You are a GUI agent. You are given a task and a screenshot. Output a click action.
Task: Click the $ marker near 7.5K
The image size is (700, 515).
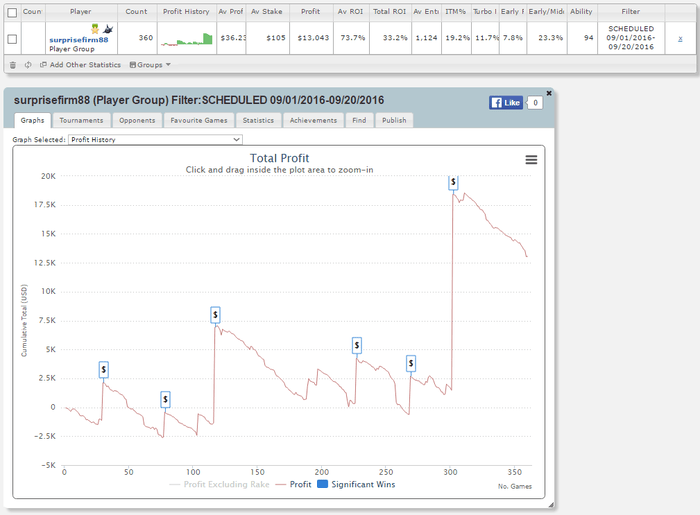click(x=215, y=315)
